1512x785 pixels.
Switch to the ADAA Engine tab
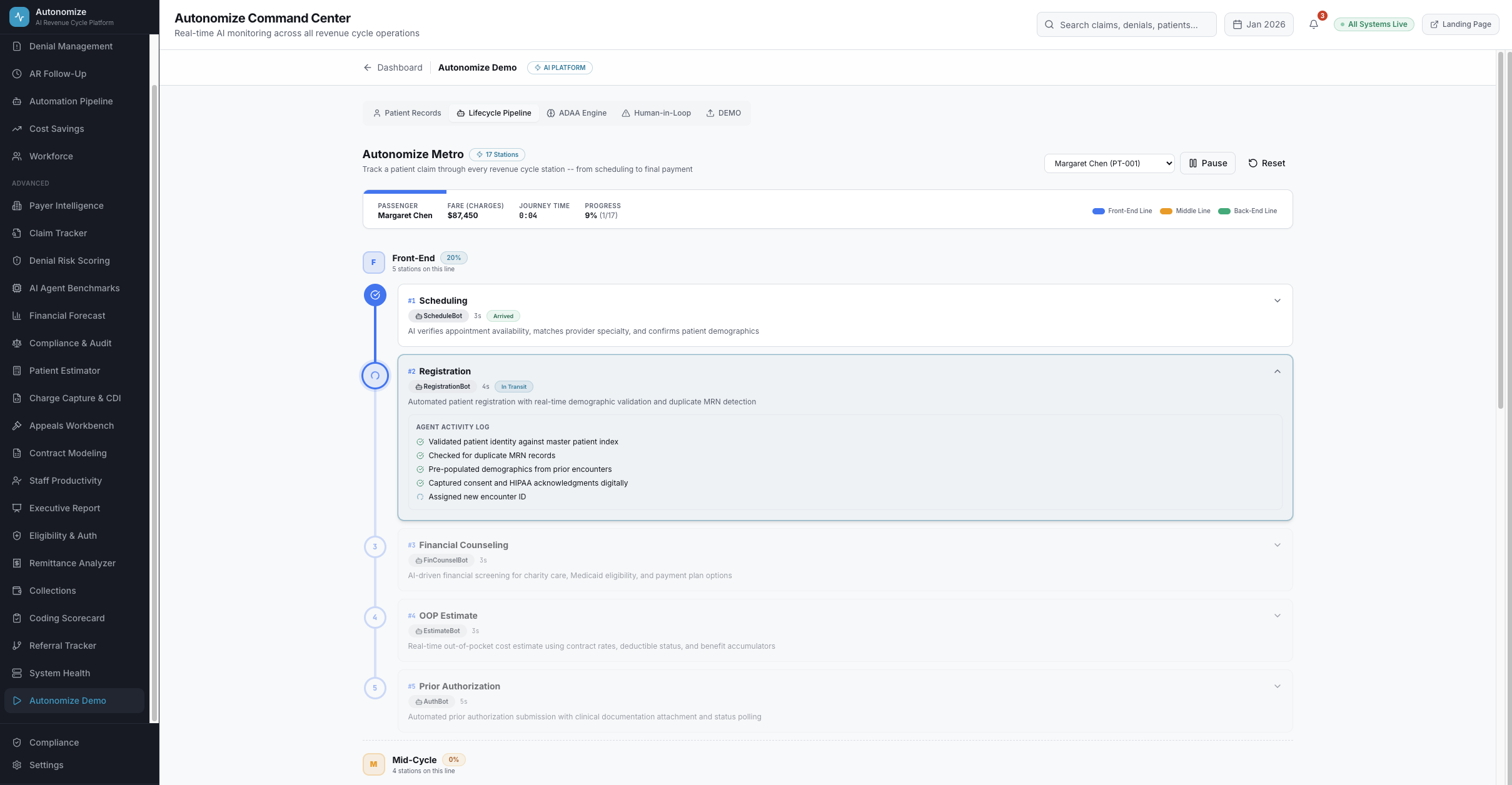click(x=577, y=113)
